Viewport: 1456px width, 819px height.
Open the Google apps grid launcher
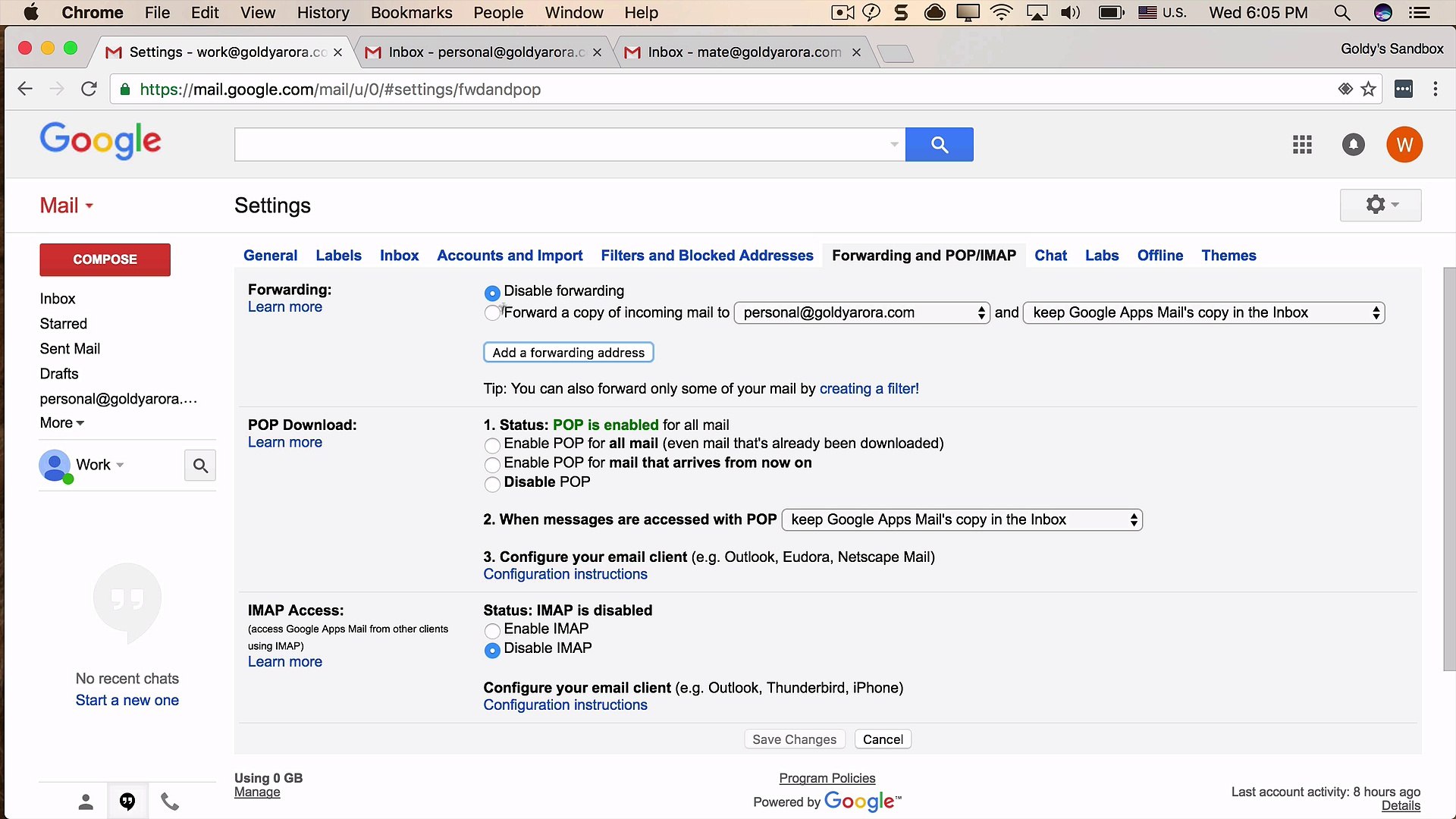coord(1301,144)
